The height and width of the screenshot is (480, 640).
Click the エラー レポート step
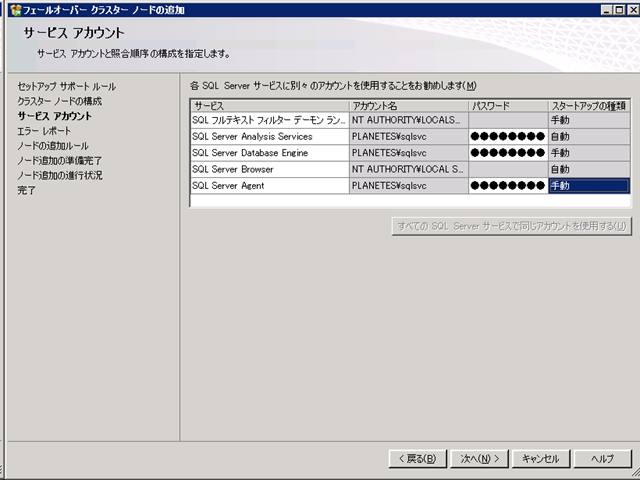[x=44, y=131]
